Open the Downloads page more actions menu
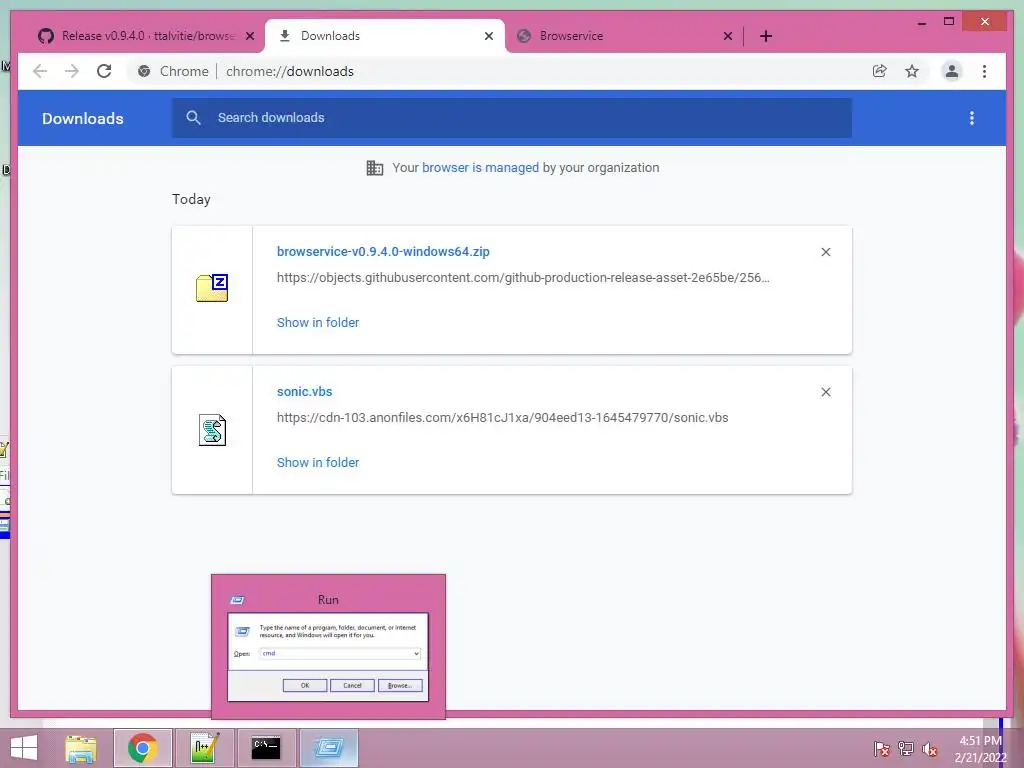Image resolution: width=1024 pixels, height=768 pixels. tap(972, 118)
